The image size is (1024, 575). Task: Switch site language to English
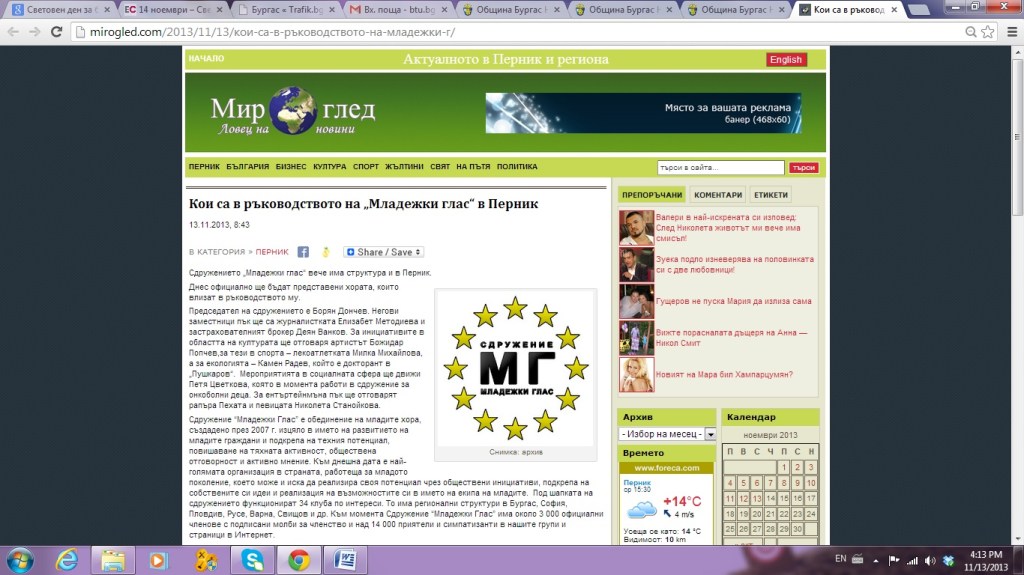(786, 60)
